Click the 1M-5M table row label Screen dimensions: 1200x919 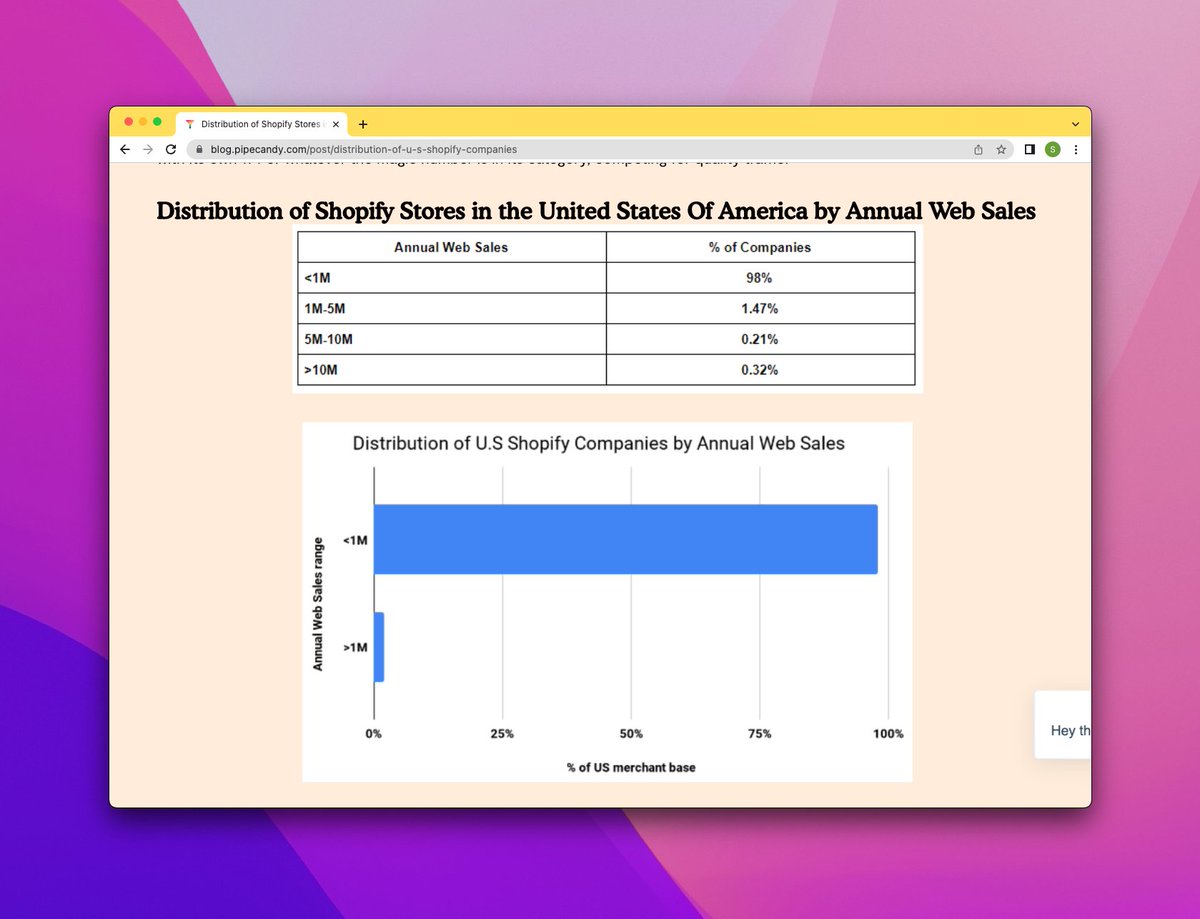324,309
